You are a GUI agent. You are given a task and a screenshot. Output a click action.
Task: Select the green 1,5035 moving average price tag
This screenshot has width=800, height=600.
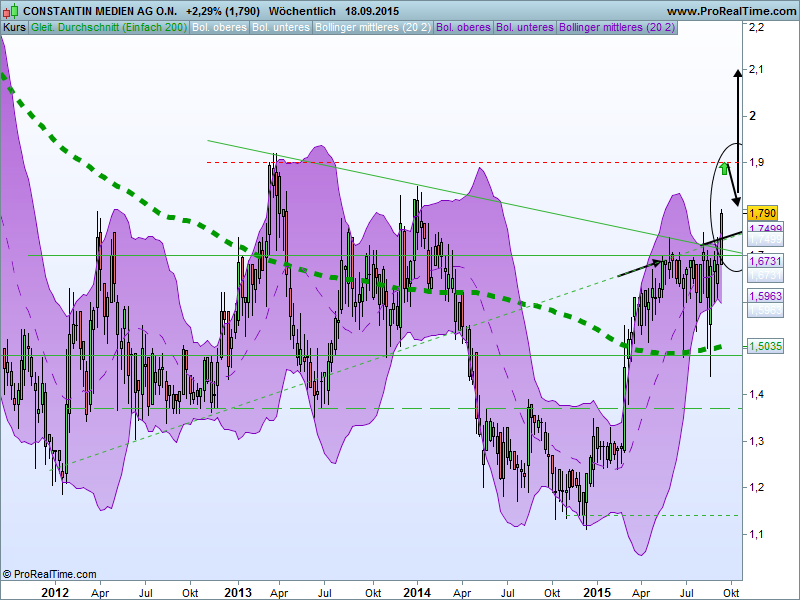764,346
